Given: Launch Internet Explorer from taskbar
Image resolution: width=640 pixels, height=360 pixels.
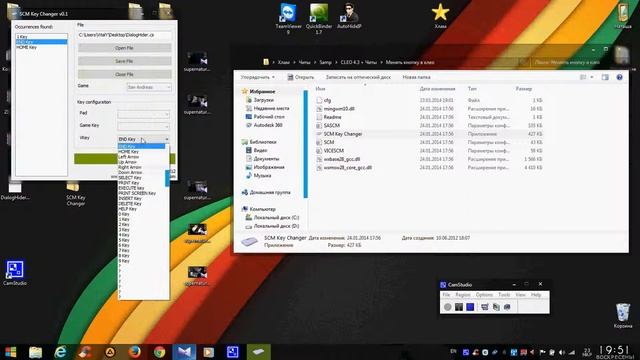Looking at the screenshot, I should (60, 352).
